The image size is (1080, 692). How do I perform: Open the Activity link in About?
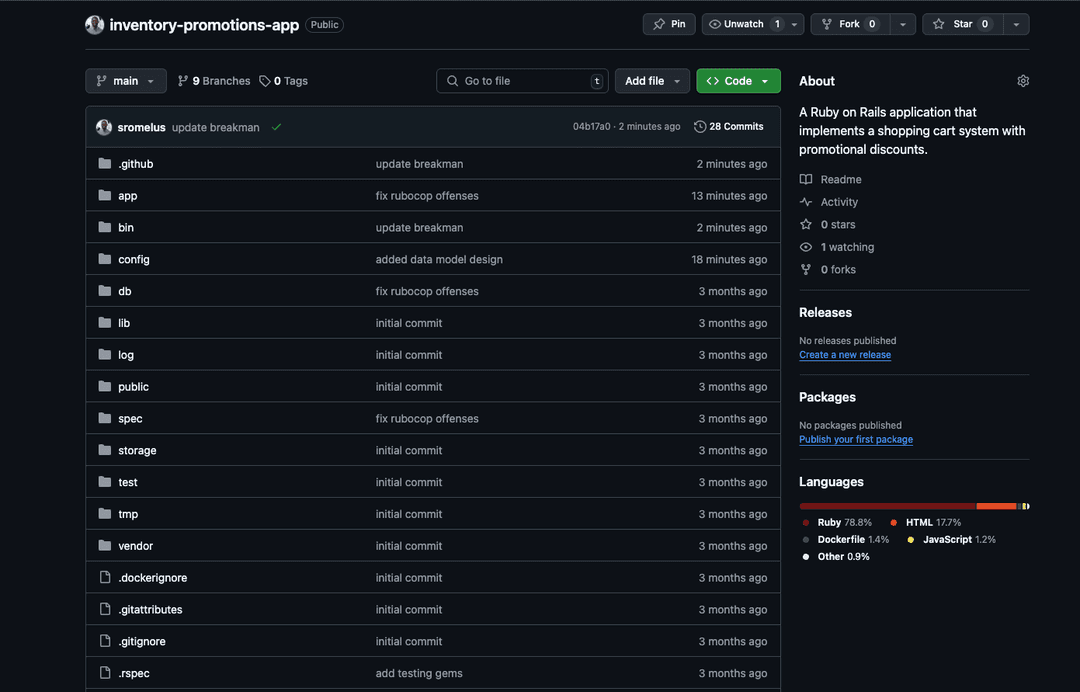tap(839, 202)
